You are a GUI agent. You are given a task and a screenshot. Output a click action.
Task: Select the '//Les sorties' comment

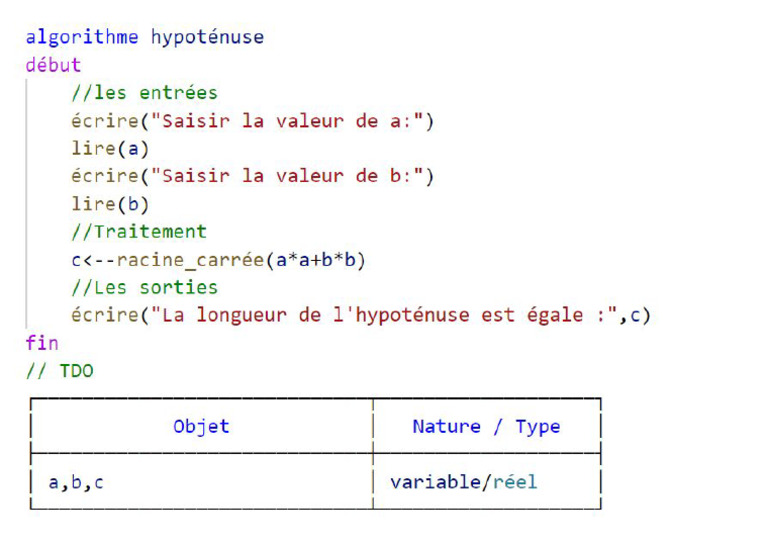tap(144, 288)
